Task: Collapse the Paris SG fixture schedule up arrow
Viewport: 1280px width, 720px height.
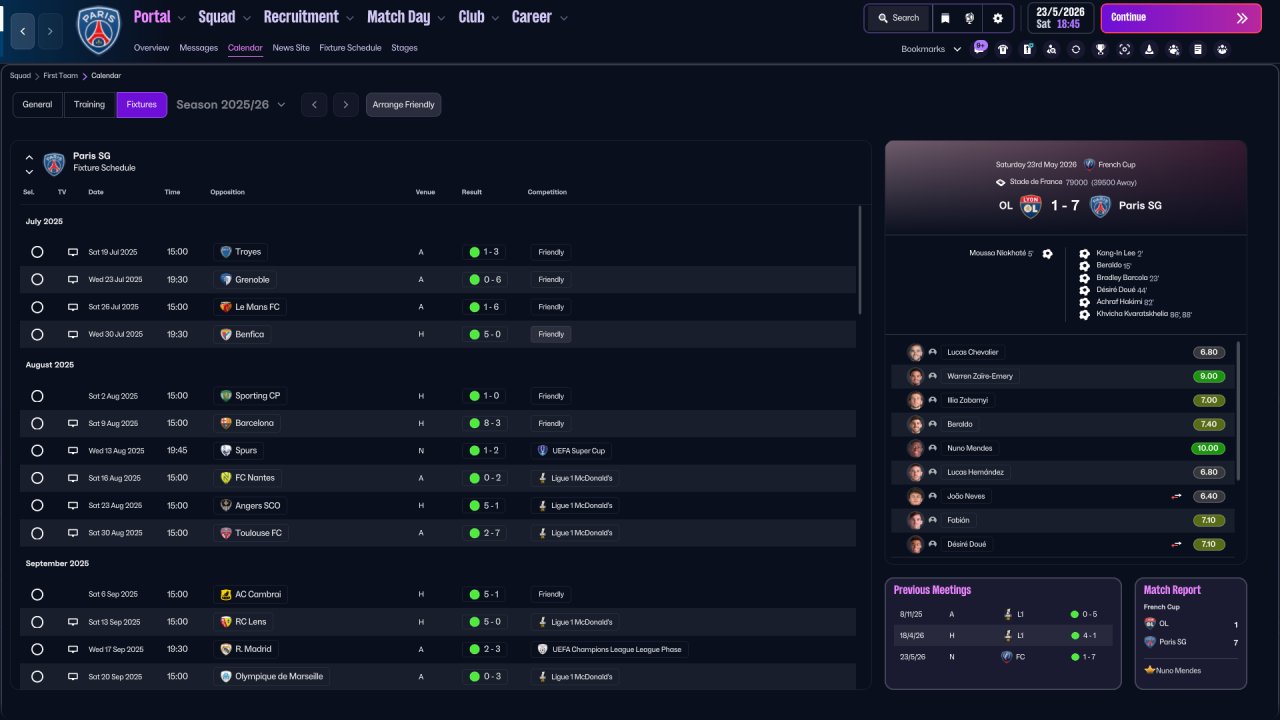Action: click(29, 157)
